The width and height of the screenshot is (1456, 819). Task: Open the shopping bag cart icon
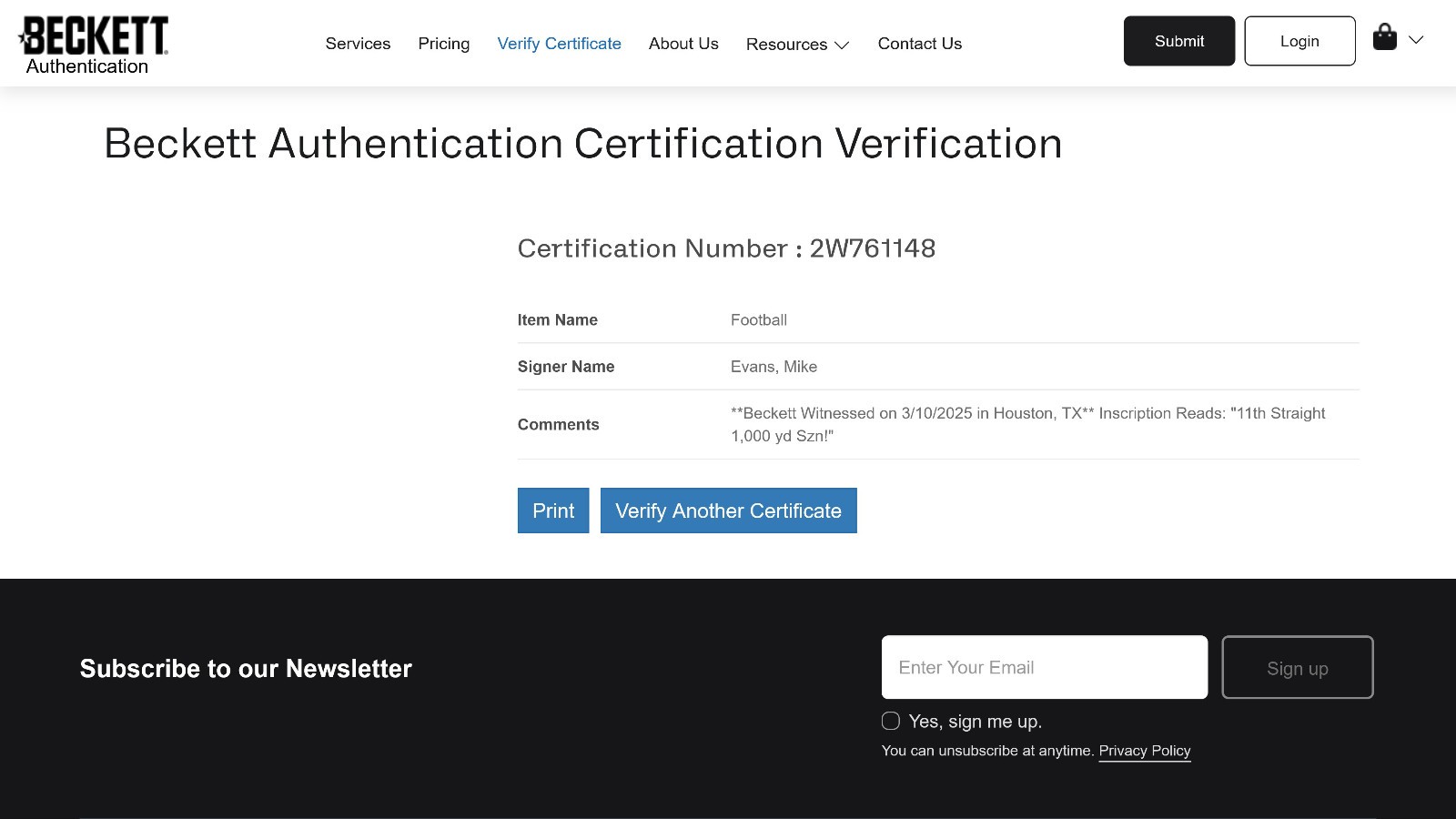[x=1384, y=38]
